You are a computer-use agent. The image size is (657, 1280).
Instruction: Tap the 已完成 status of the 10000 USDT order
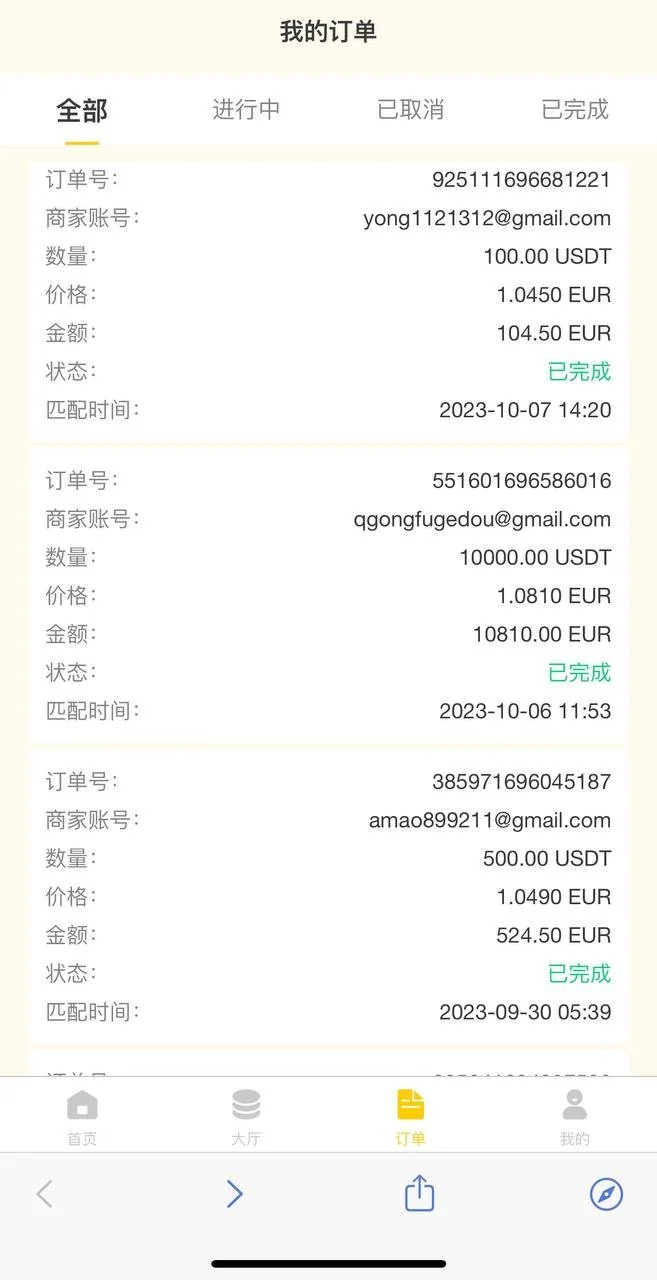[579, 672]
